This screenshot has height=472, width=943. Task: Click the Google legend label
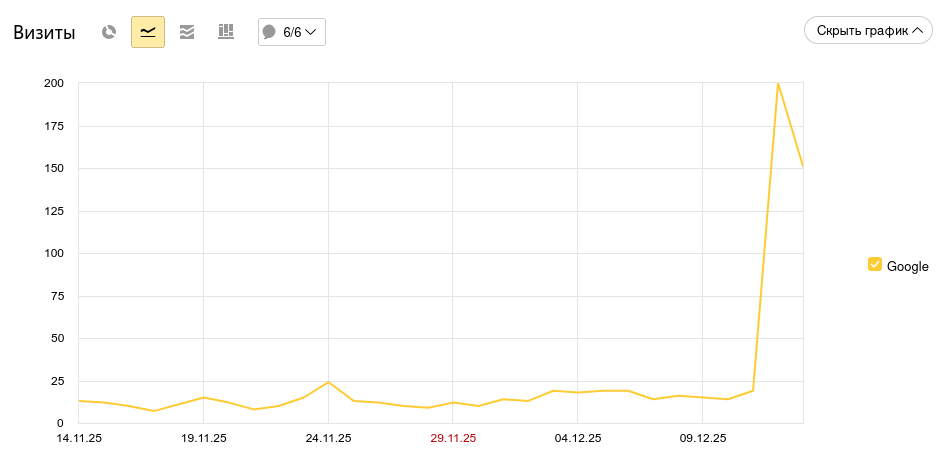[907, 266]
